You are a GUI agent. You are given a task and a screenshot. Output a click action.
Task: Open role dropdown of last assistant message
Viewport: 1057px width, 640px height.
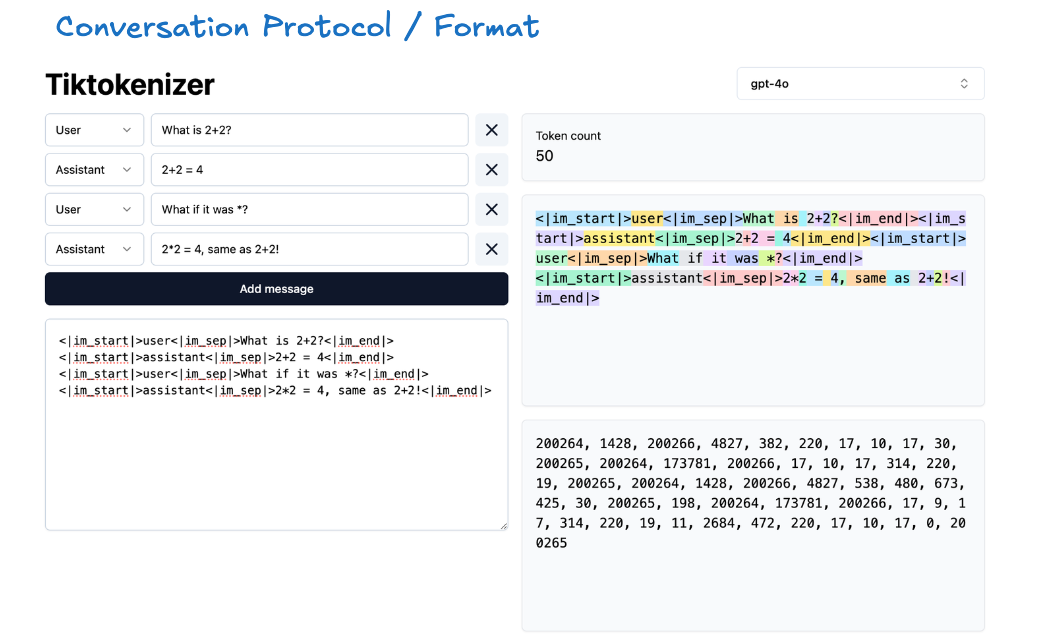94,249
